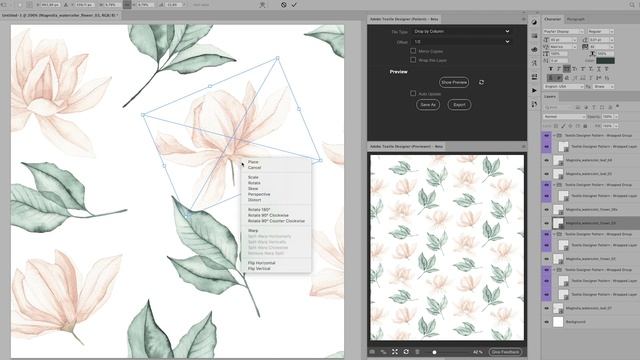Choose Place from context menu
Image resolution: width=640 pixels, height=360 pixels.
(x=253, y=162)
